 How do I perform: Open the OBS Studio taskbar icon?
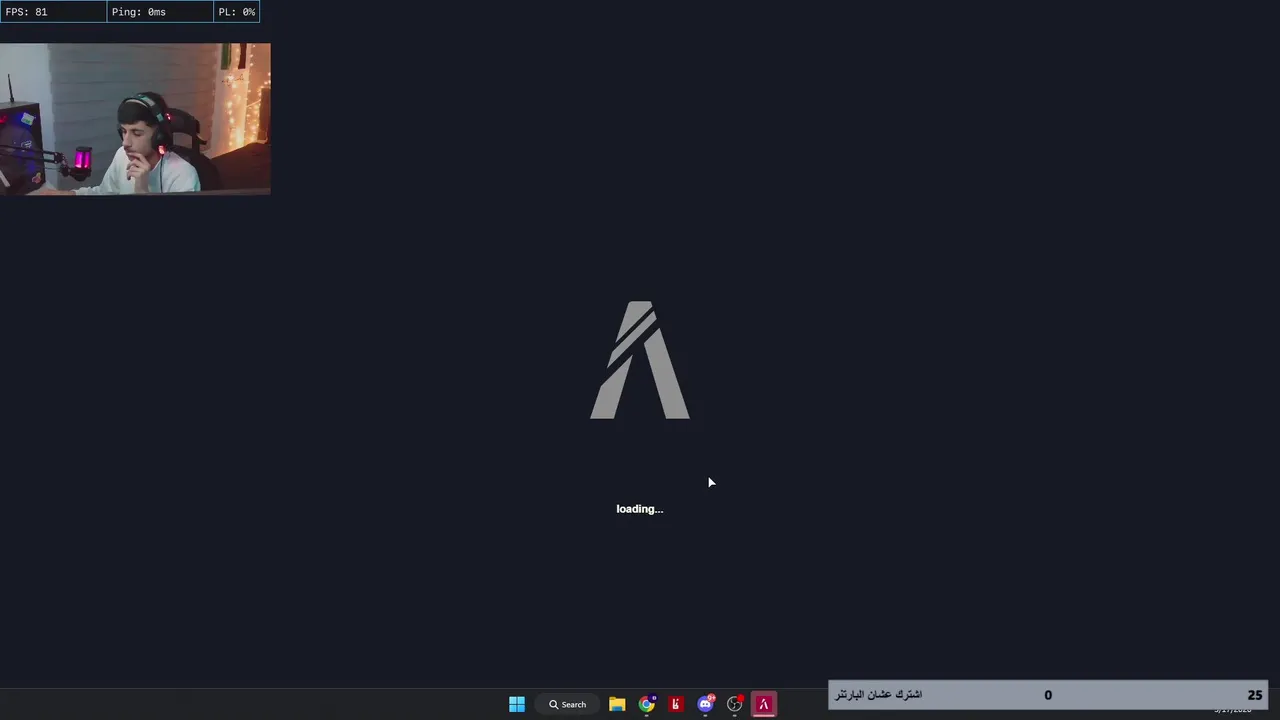pyautogui.click(x=735, y=704)
